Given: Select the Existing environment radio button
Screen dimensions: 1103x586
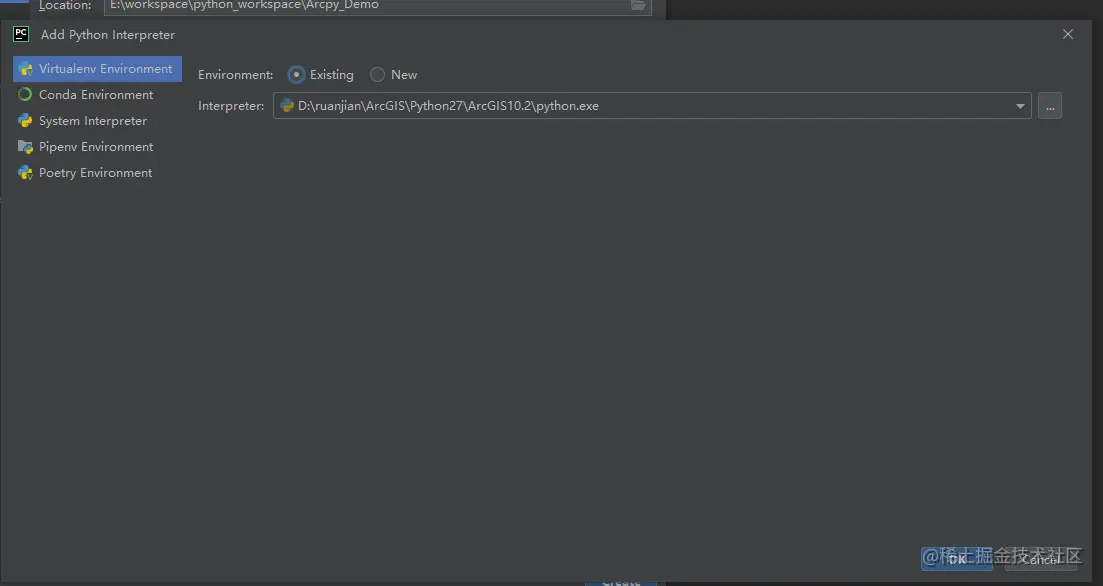Looking at the screenshot, I should click(x=297, y=75).
